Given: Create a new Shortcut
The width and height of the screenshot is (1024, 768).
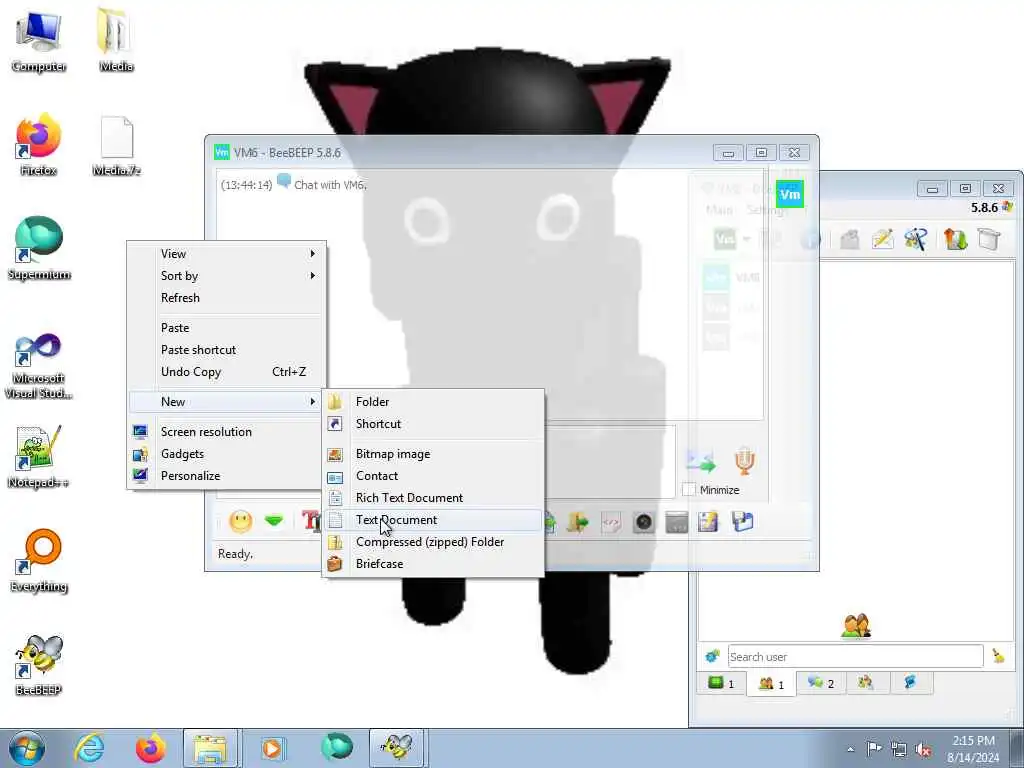Looking at the screenshot, I should pos(433,424).
